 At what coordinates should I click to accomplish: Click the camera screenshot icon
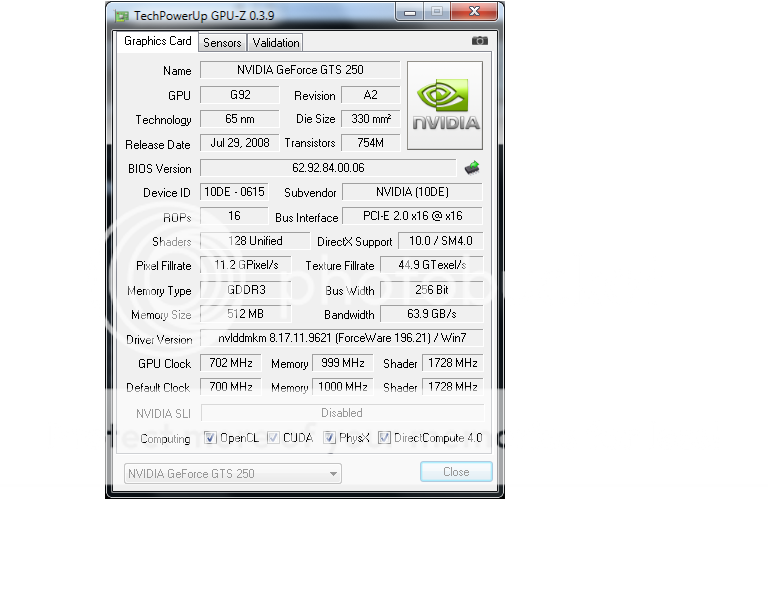pyautogui.click(x=480, y=41)
